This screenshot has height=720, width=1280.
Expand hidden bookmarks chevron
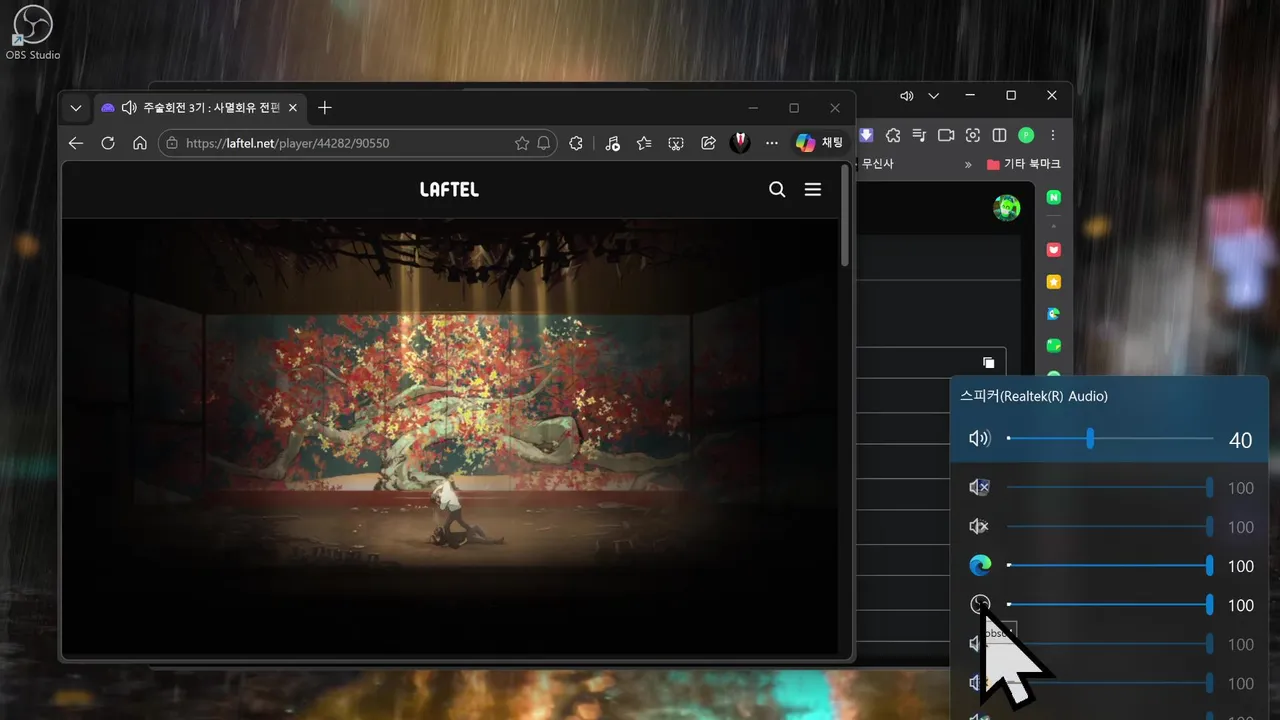968,164
